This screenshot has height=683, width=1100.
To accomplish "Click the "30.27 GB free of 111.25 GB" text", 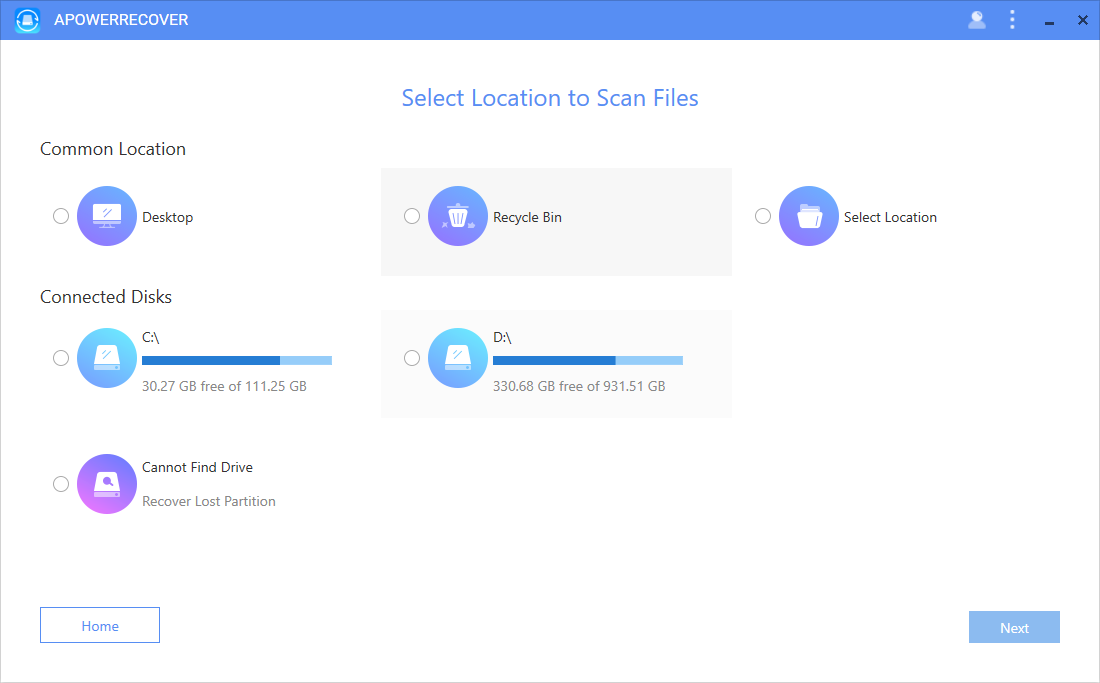I will 224,386.
